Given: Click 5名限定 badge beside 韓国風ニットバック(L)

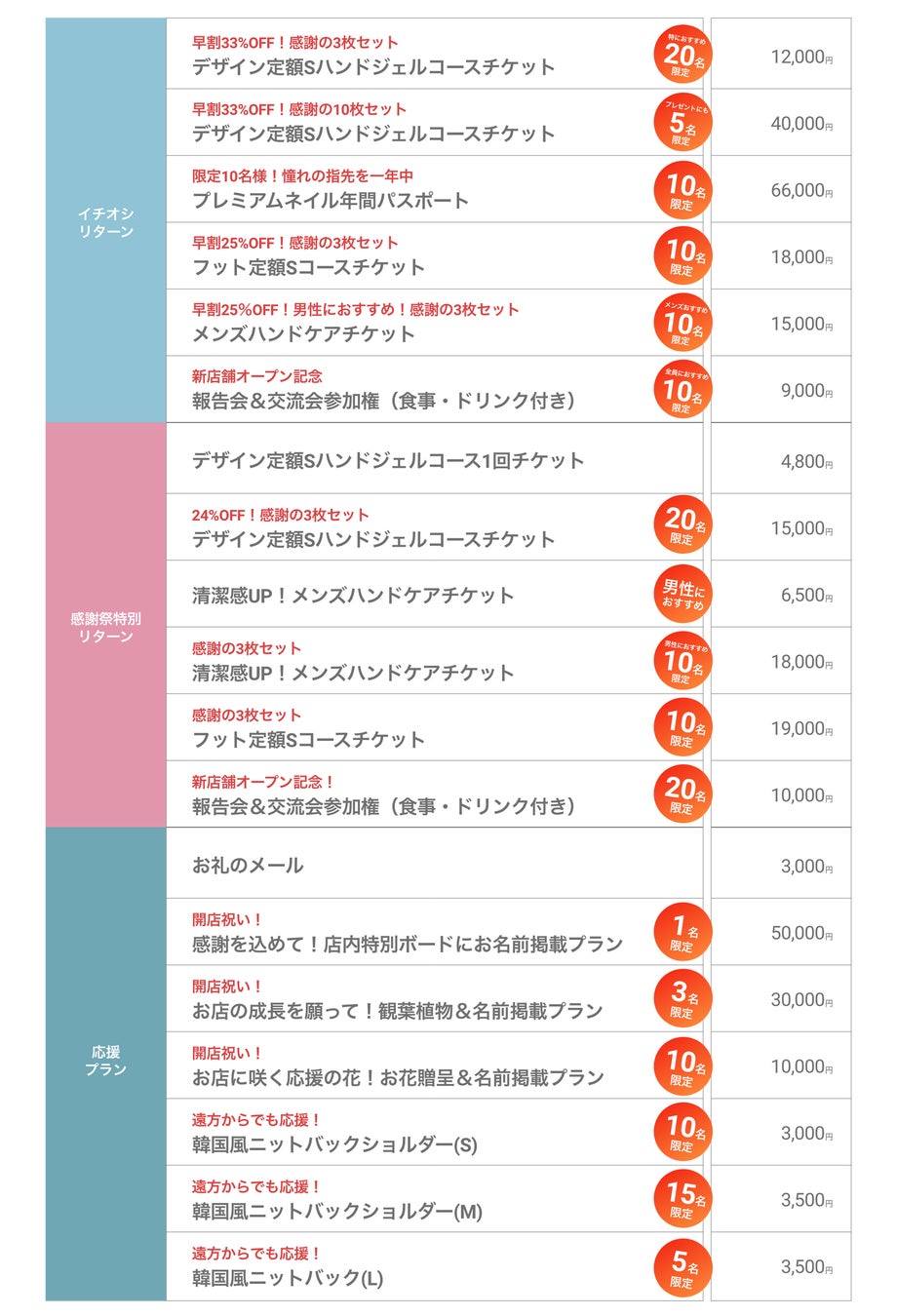Looking at the screenshot, I should click(x=682, y=1267).
